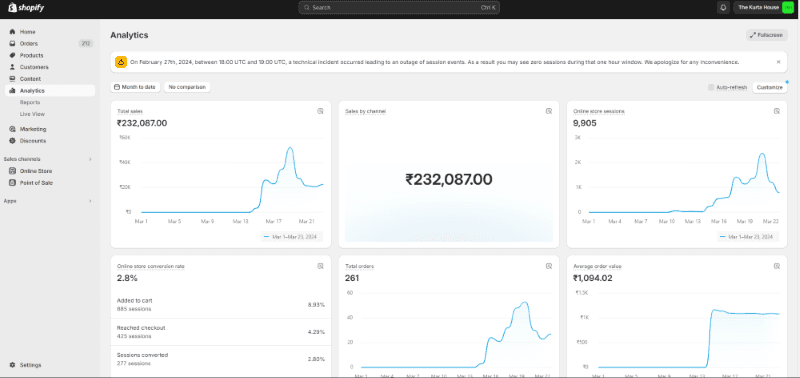Click the Fullscreen button
This screenshot has width=800, height=378.
pyautogui.click(x=767, y=35)
